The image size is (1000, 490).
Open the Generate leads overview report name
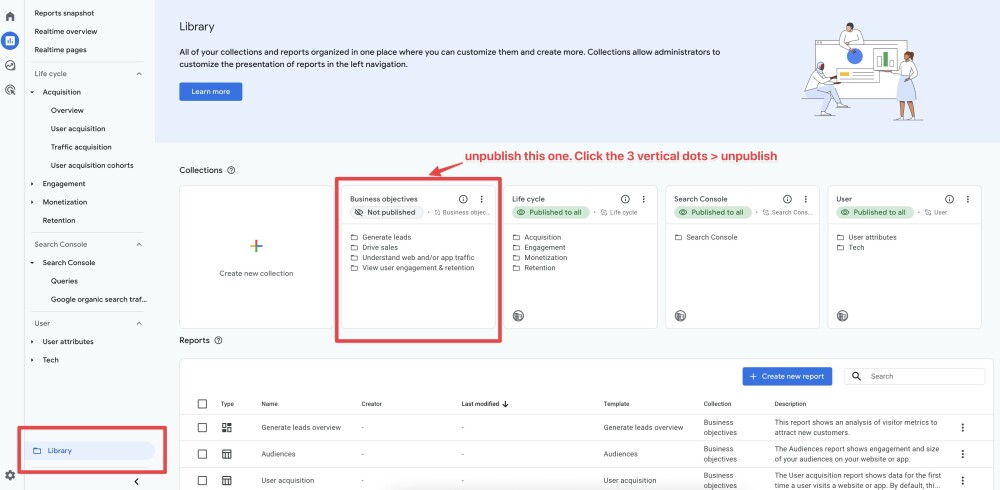[301, 427]
